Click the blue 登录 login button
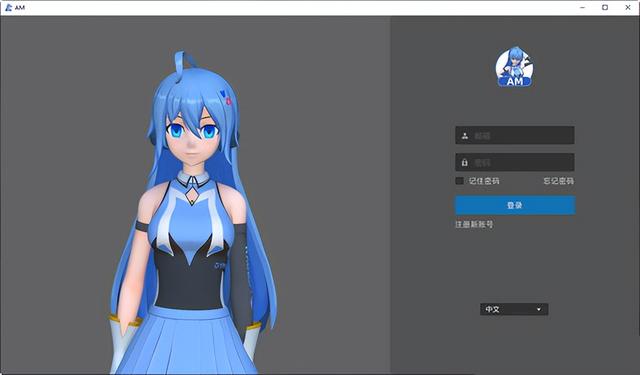Image resolution: width=640 pixels, height=375 pixels. coord(515,205)
